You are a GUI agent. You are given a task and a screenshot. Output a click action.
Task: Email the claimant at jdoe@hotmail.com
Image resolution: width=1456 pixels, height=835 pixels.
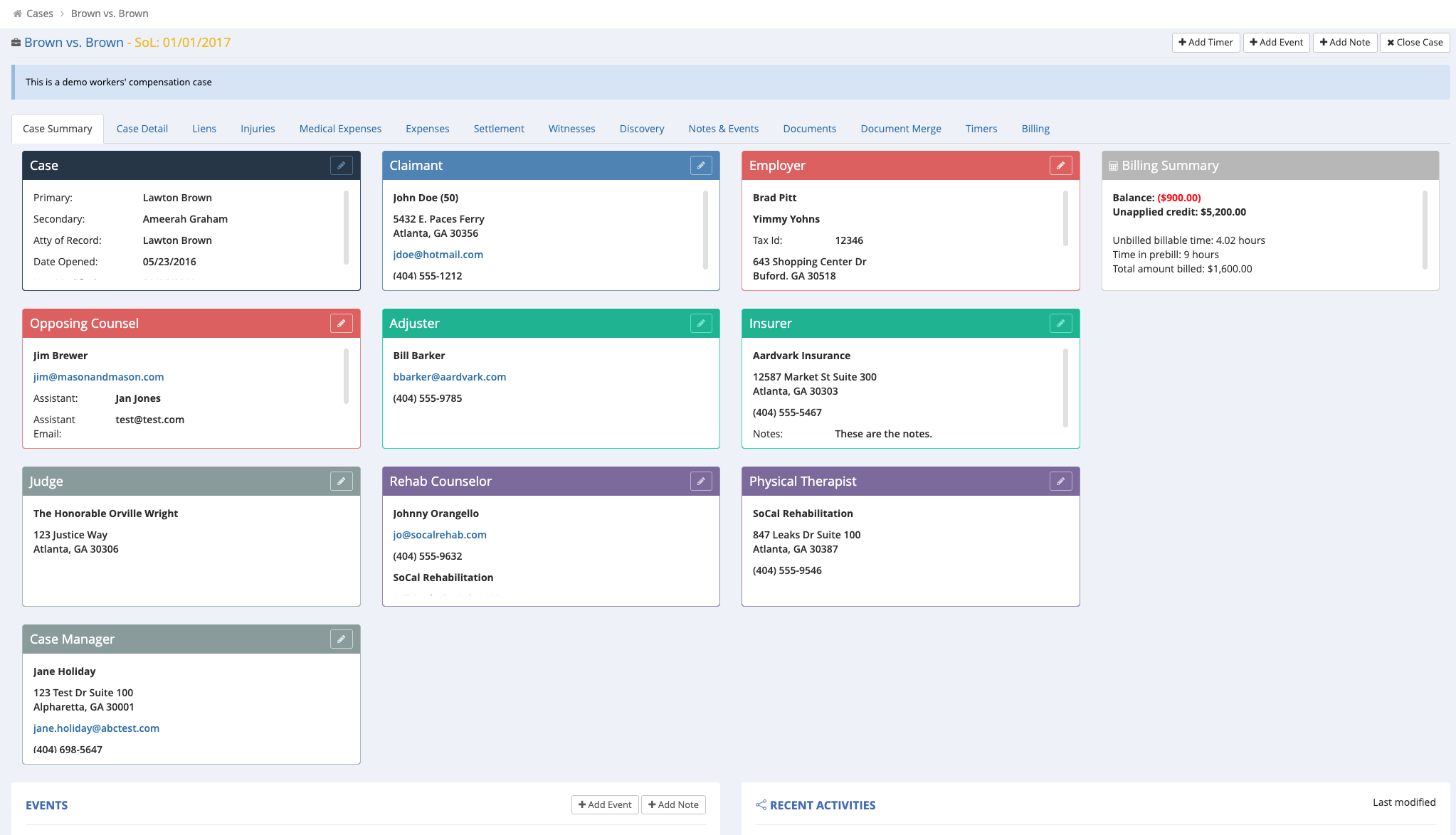[438, 254]
